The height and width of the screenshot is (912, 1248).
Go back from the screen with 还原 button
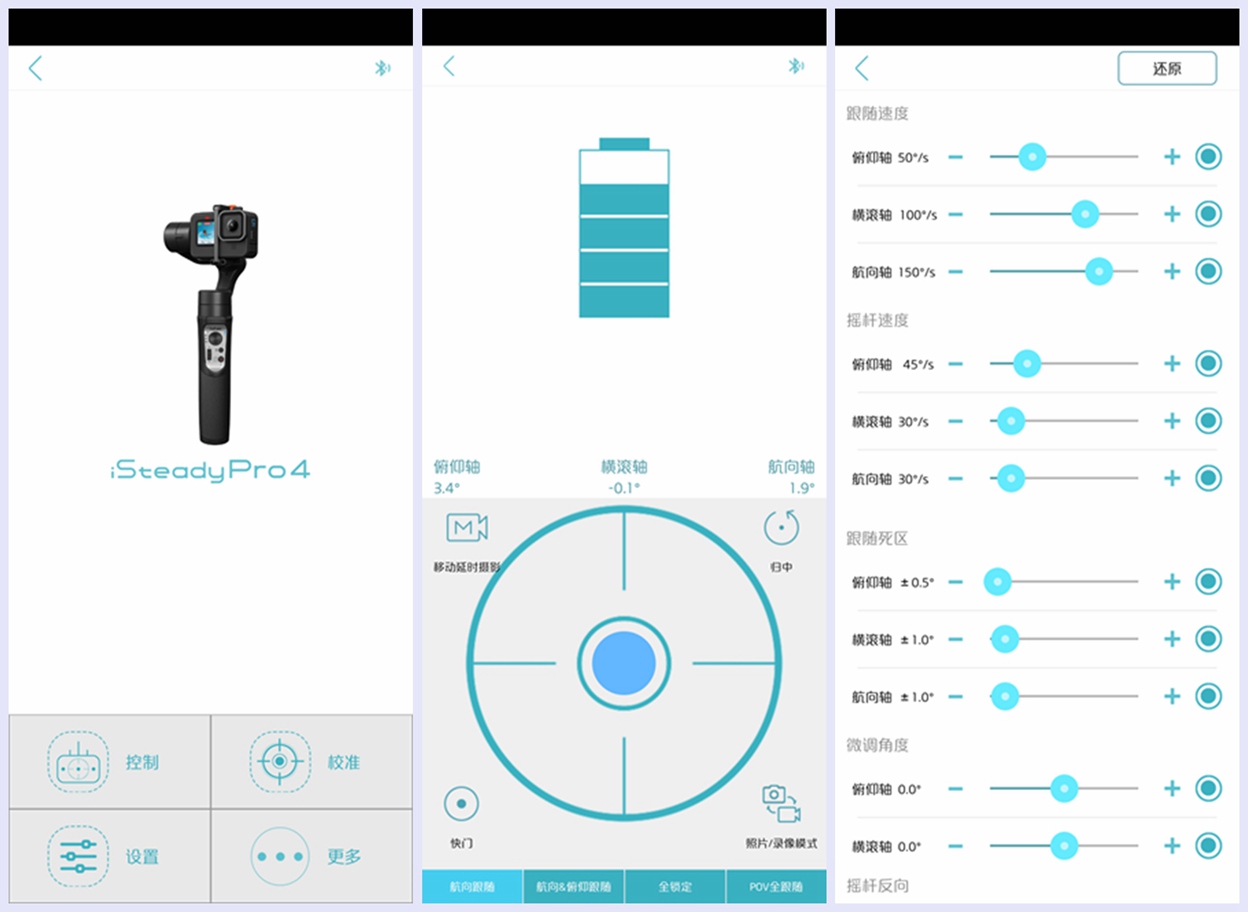[862, 68]
